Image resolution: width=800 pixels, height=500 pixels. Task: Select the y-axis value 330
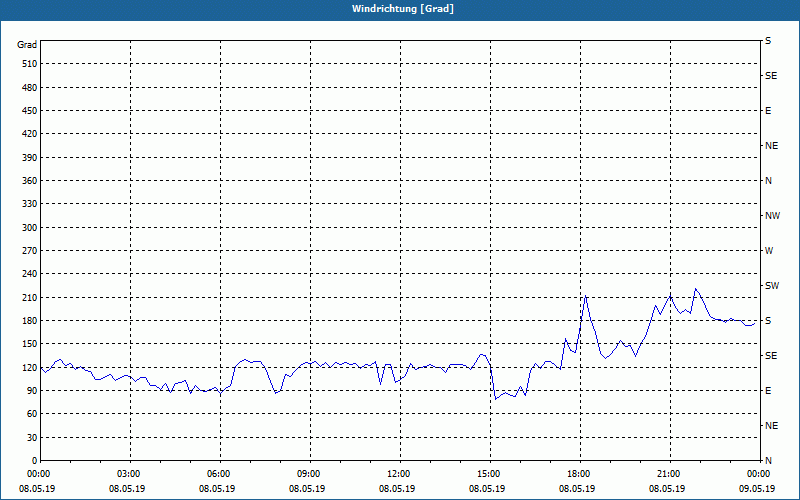[30, 204]
